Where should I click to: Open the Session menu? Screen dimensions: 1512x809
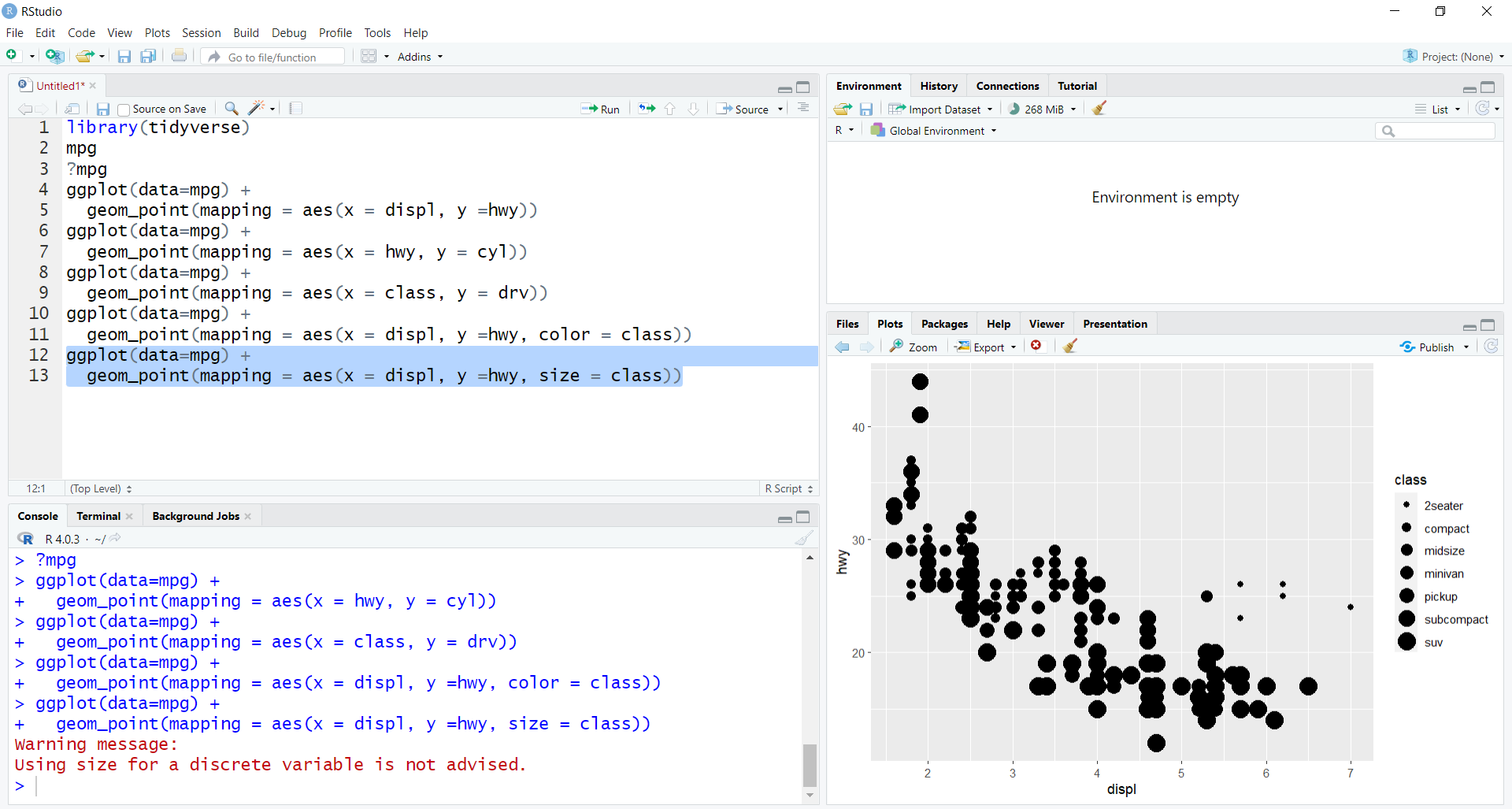point(201,32)
